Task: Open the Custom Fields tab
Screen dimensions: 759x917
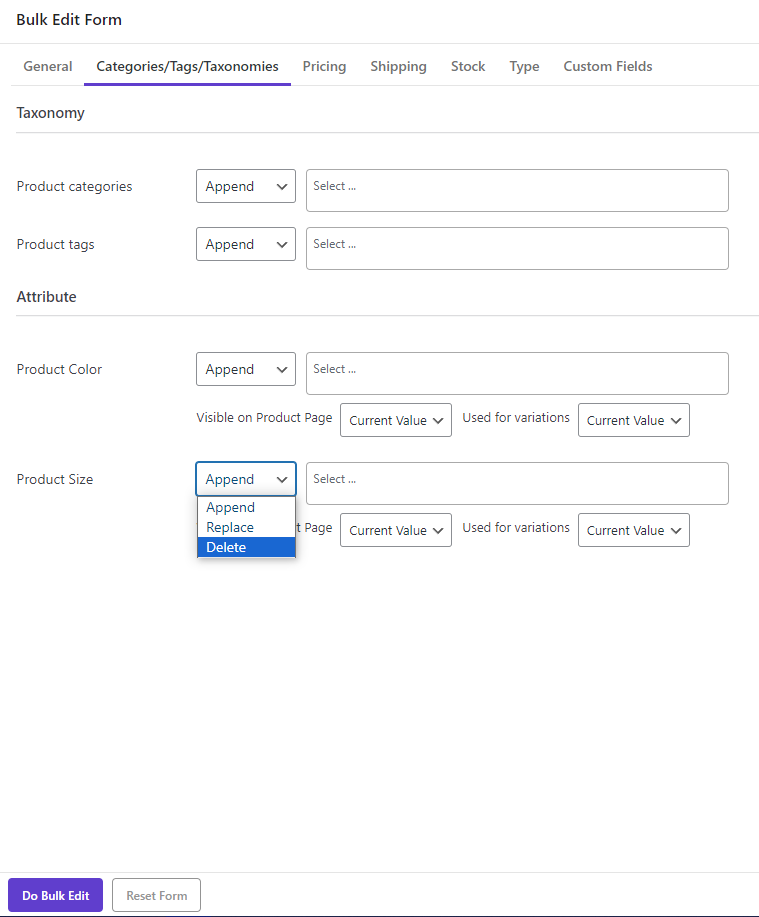Action: pyautogui.click(x=608, y=66)
